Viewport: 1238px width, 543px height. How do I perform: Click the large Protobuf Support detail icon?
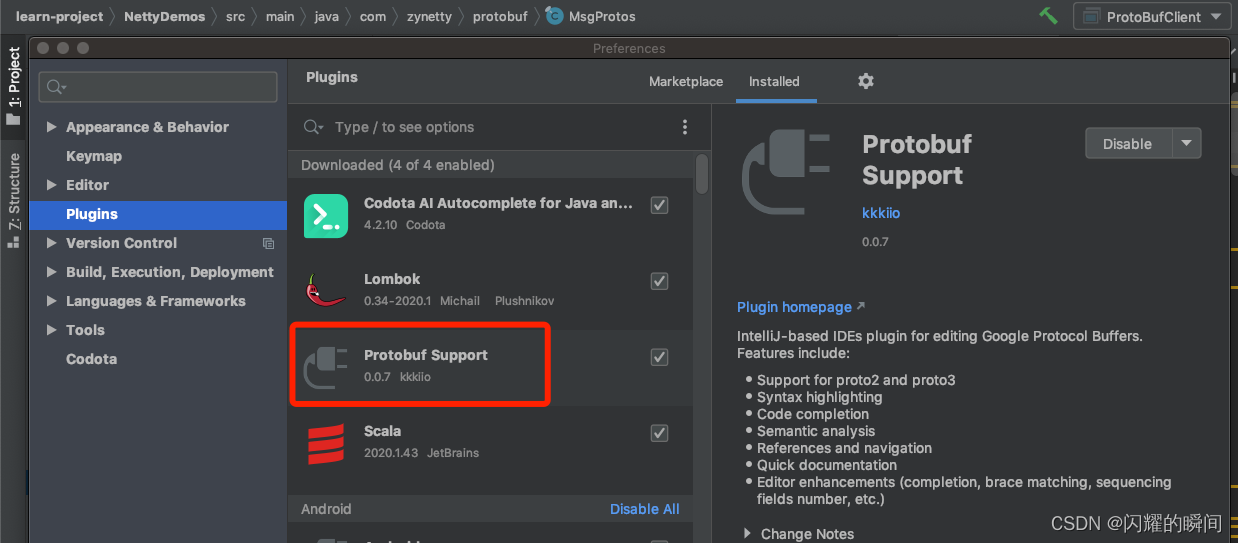tap(786, 173)
